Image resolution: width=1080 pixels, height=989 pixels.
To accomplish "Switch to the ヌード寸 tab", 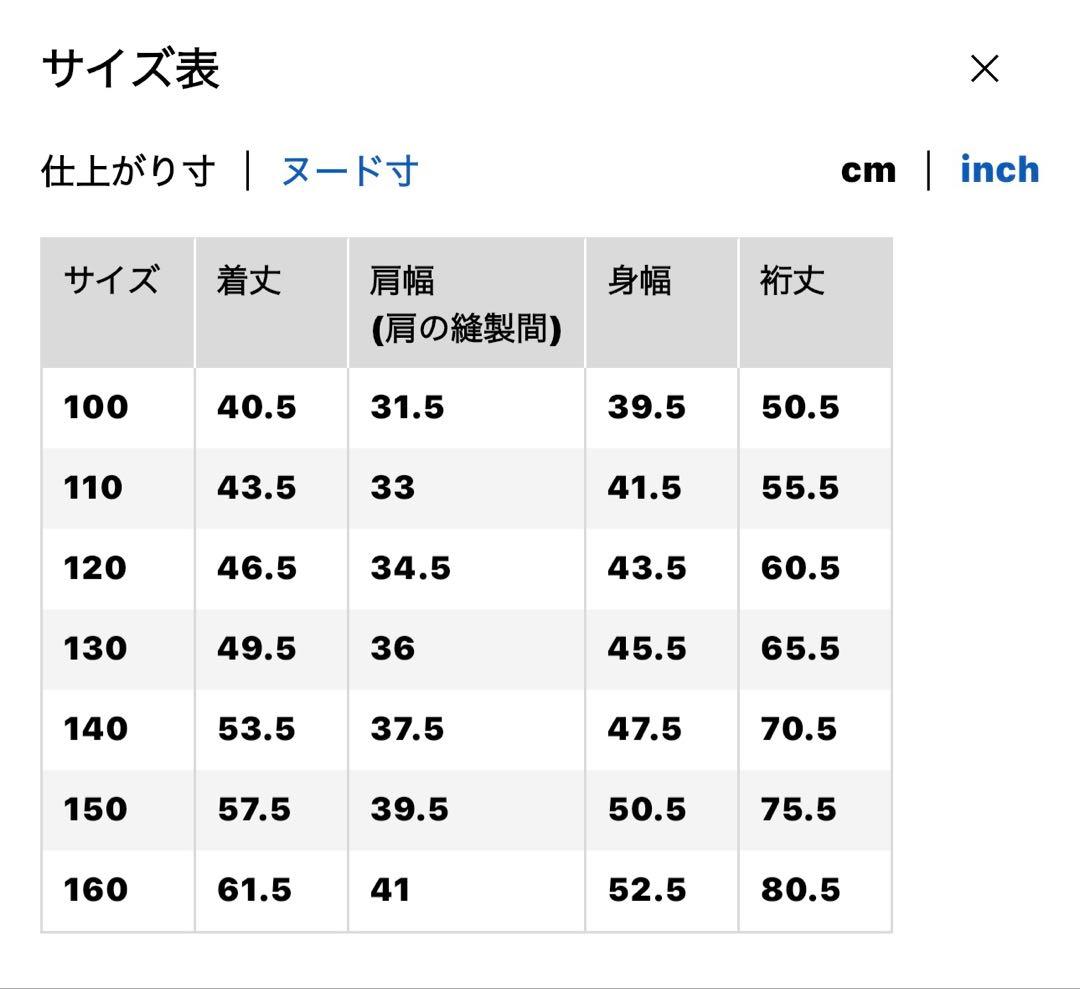I will click(x=348, y=171).
